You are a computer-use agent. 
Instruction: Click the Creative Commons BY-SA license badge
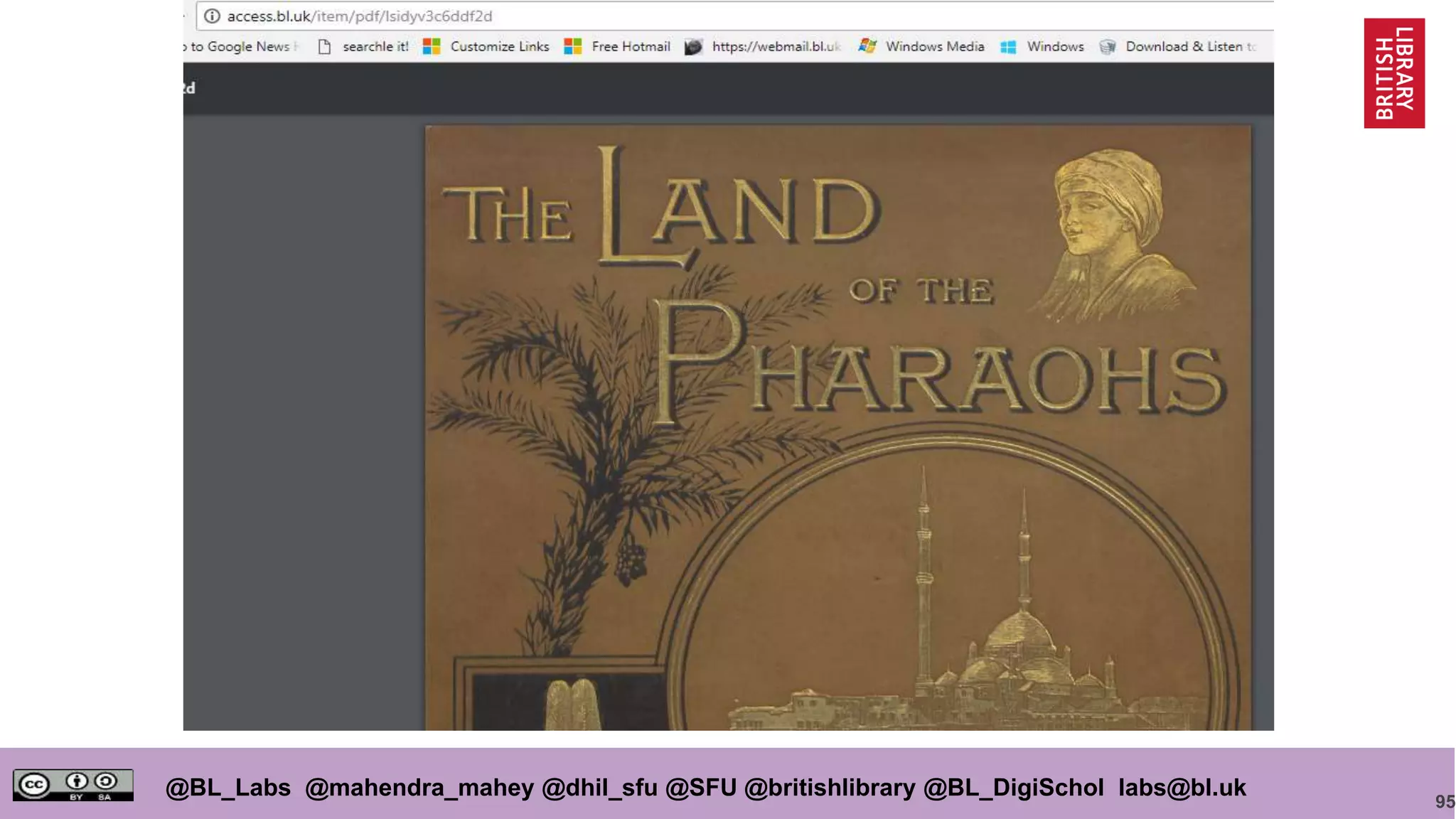click(x=73, y=786)
